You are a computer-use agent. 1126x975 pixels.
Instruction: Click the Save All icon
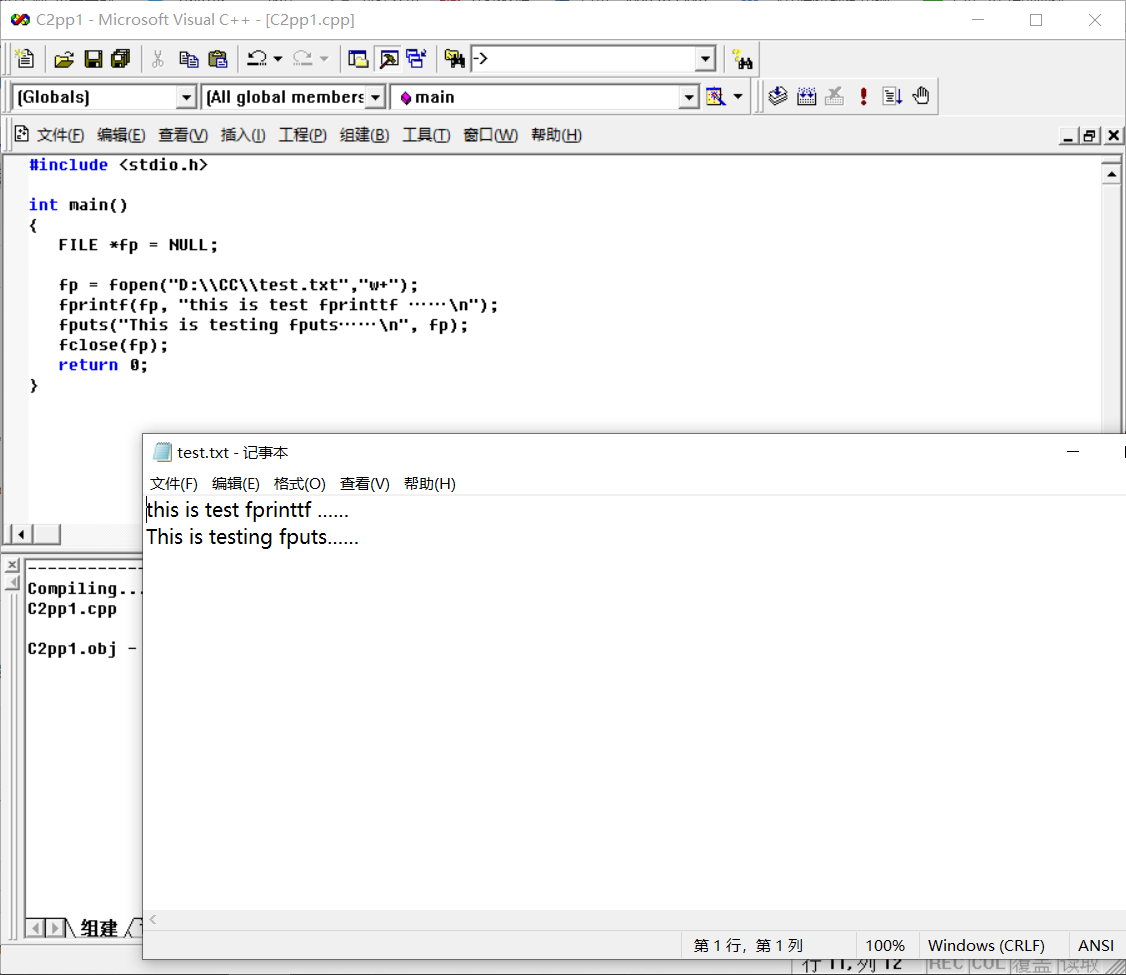coord(121,59)
